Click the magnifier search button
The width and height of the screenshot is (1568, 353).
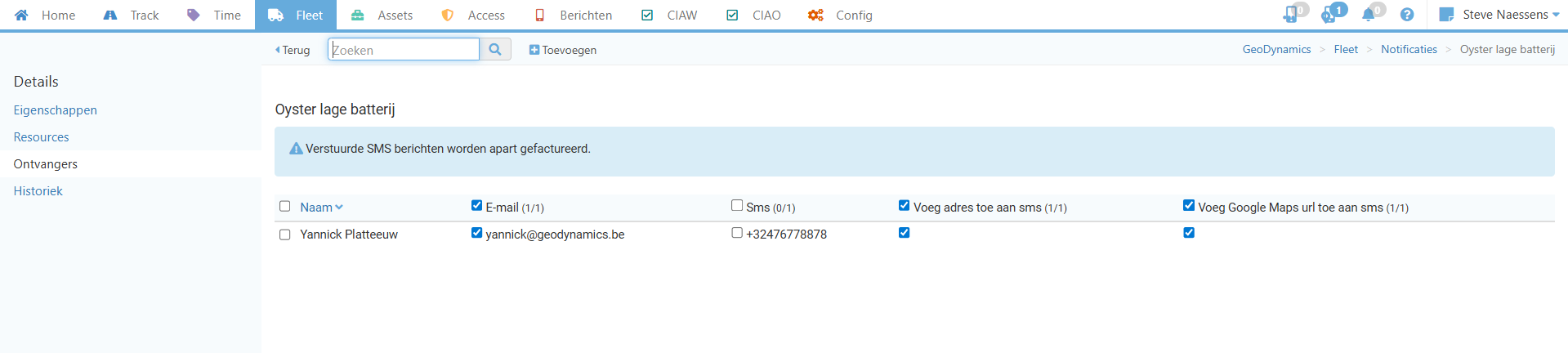(495, 49)
